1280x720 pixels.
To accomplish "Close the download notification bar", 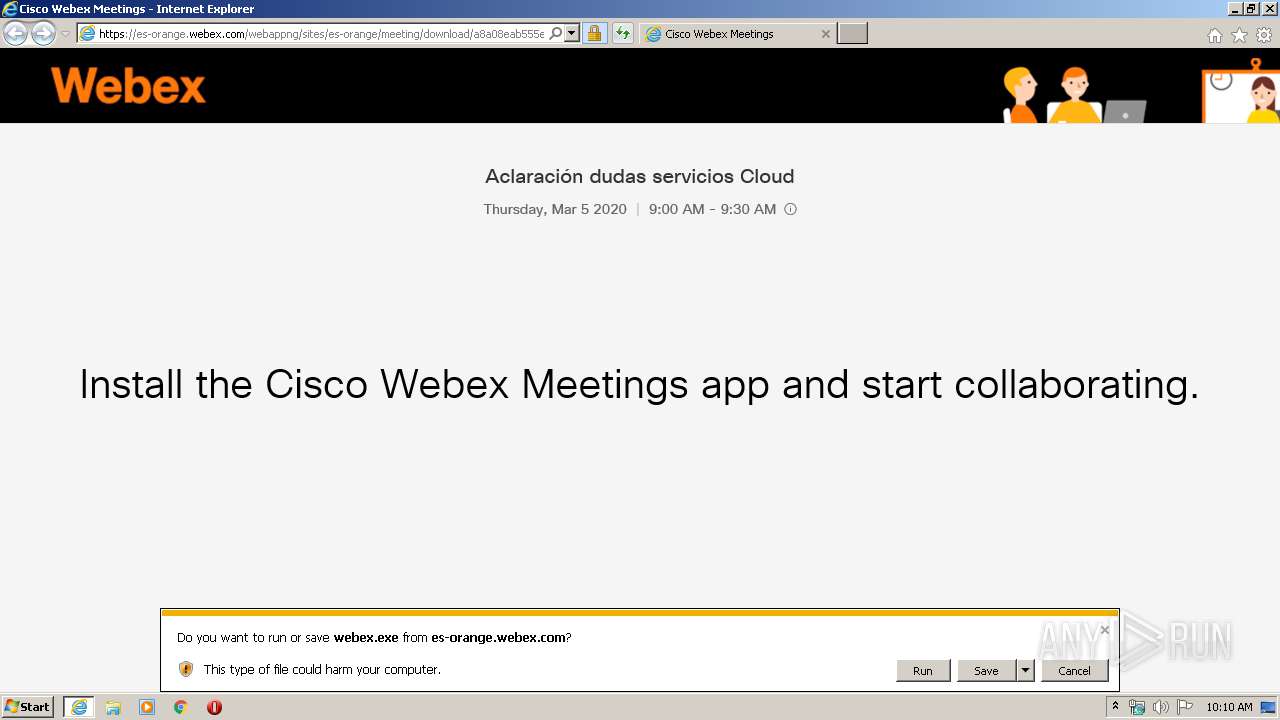I will coord(1104,630).
